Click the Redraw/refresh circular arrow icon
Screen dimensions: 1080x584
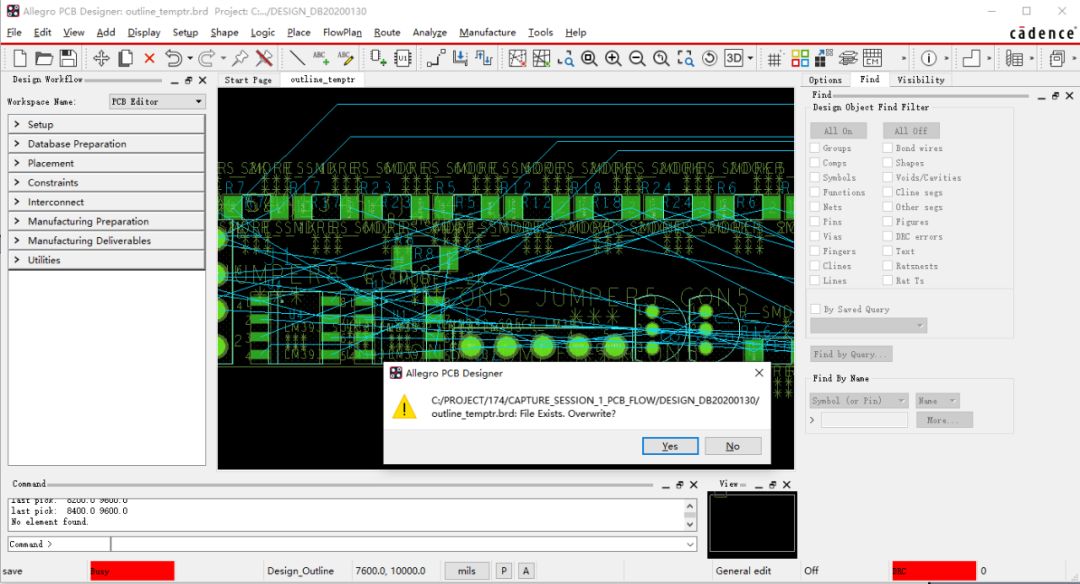click(709, 59)
